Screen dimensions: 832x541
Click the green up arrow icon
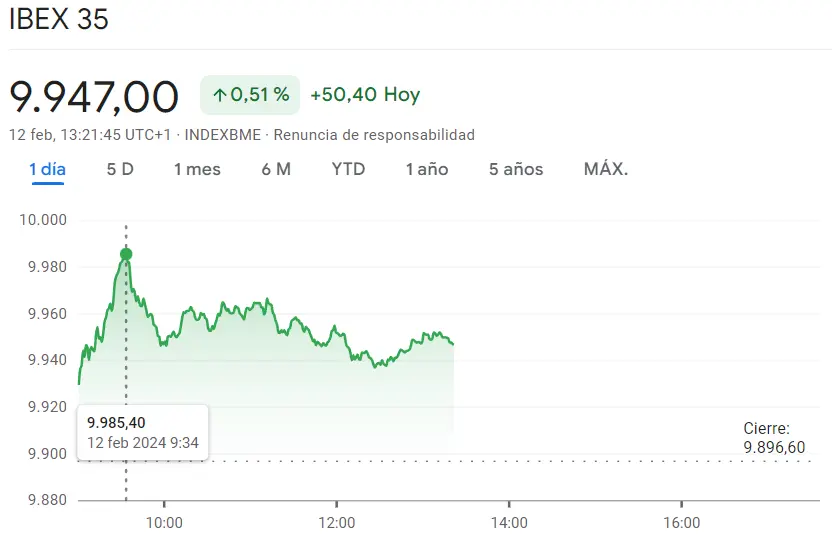pyautogui.click(x=220, y=95)
